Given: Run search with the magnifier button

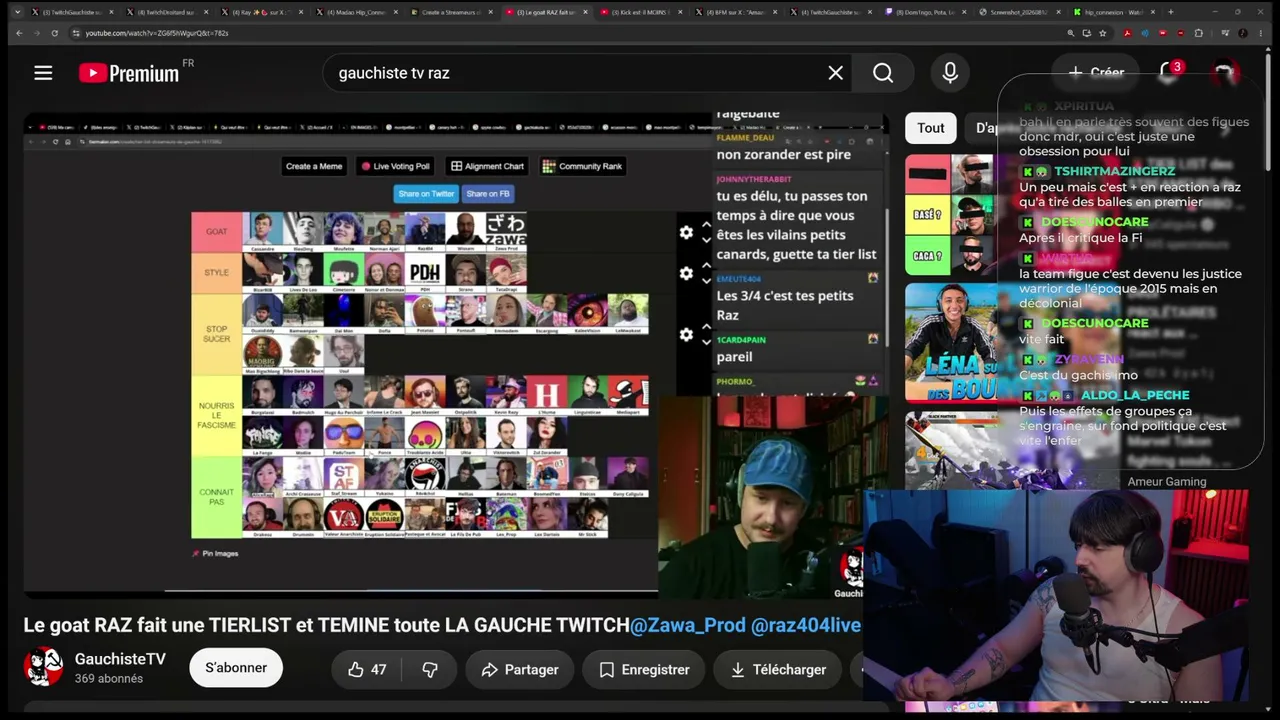Looking at the screenshot, I should coord(883,73).
